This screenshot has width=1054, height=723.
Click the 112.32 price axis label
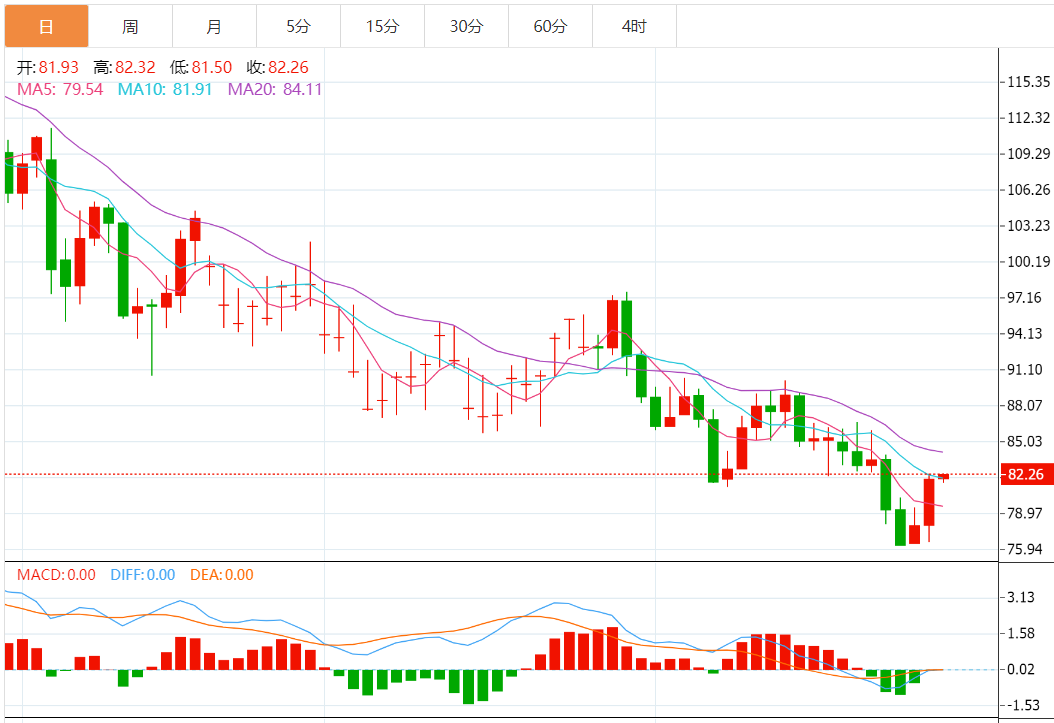(1028, 118)
